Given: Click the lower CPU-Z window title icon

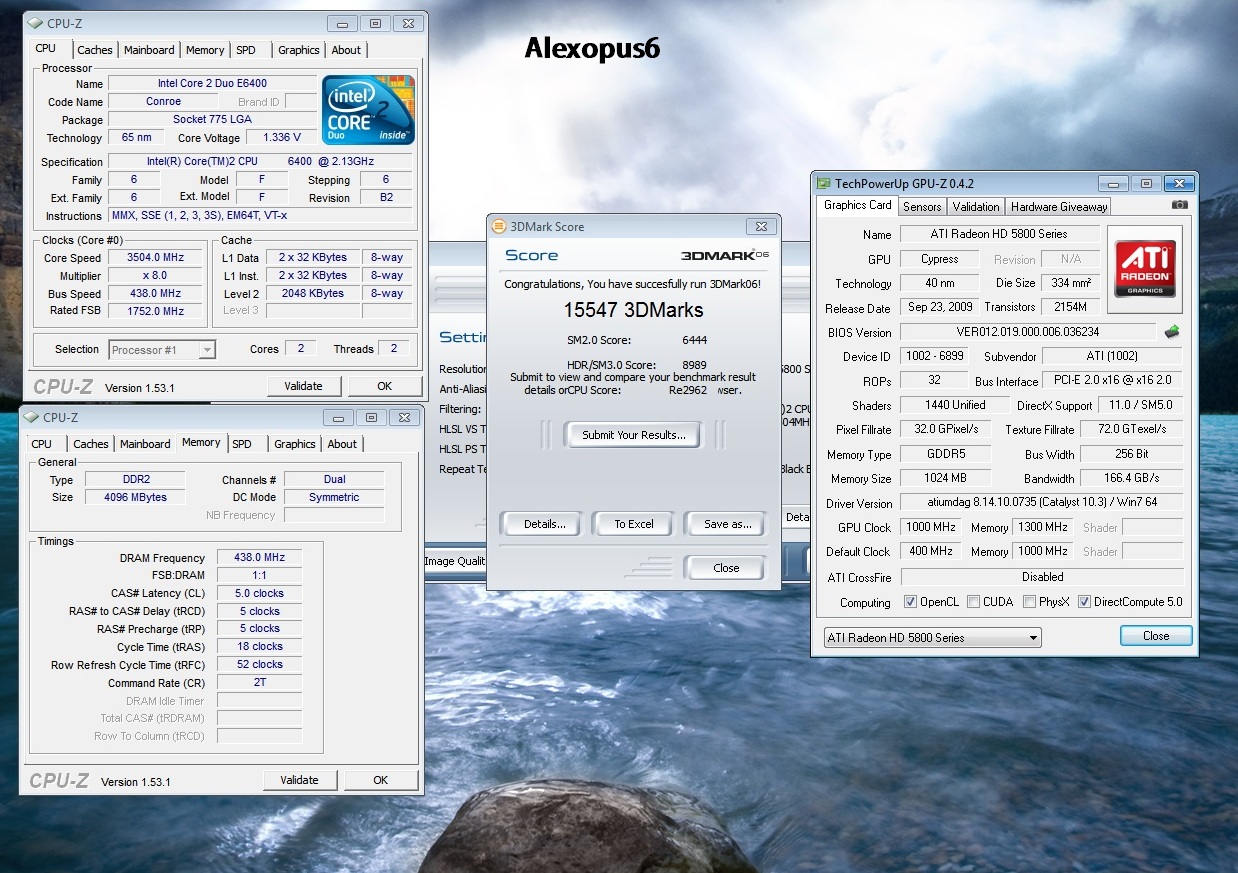Looking at the screenshot, I should click(x=31, y=417).
